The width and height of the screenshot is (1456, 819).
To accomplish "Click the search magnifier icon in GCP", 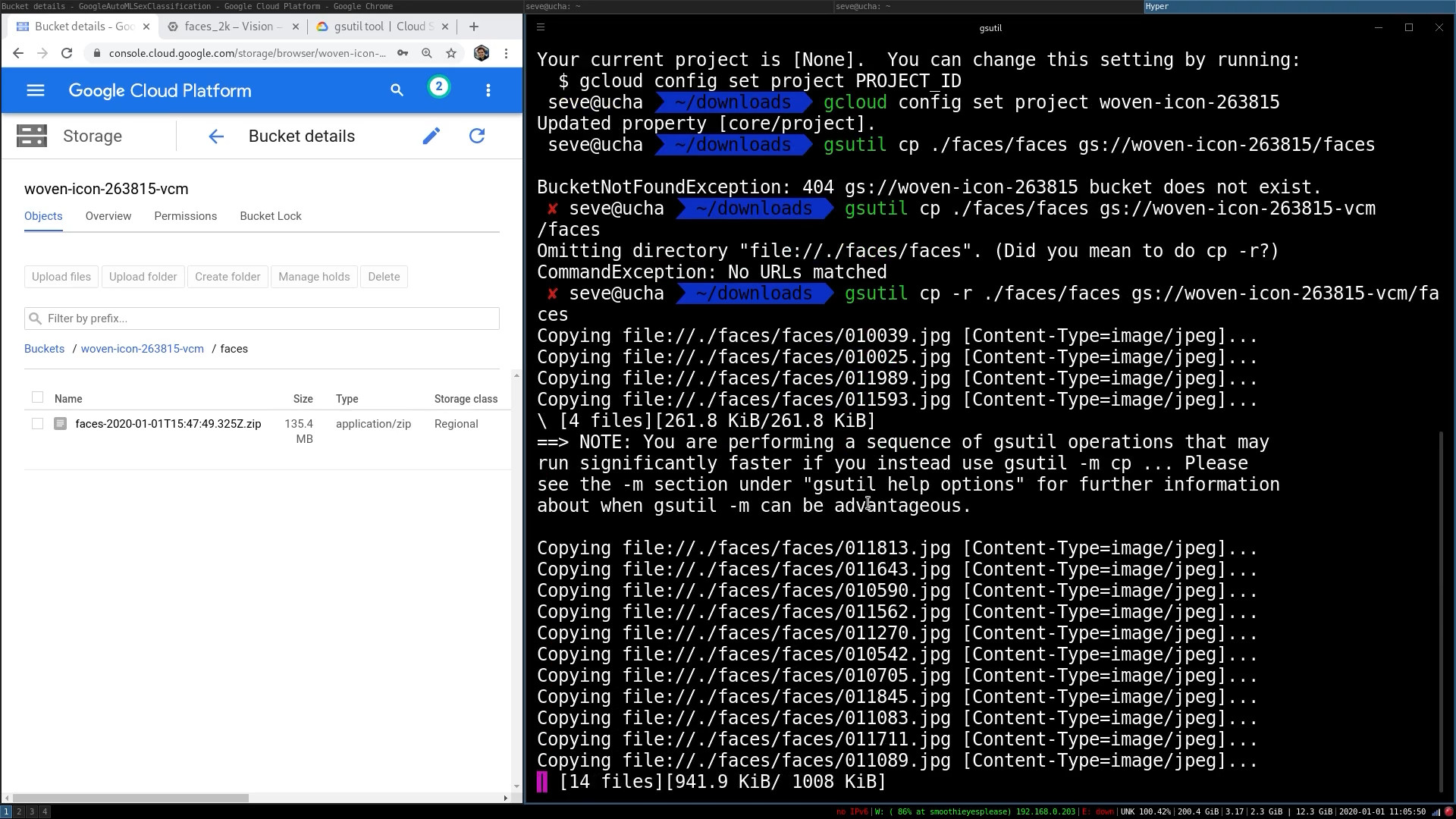I will [397, 90].
